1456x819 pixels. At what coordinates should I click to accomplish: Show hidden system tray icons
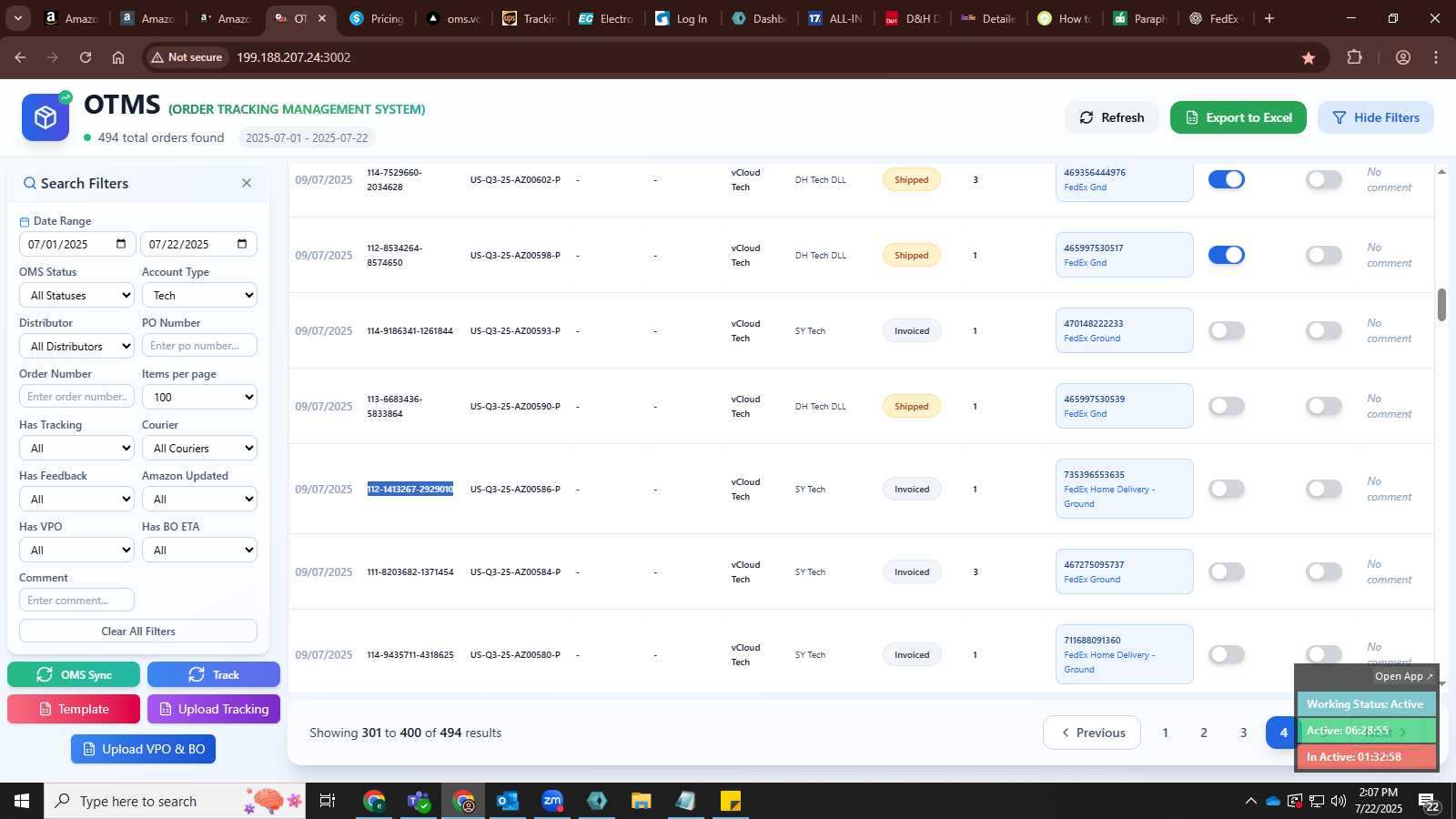pyautogui.click(x=1250, y=801)
